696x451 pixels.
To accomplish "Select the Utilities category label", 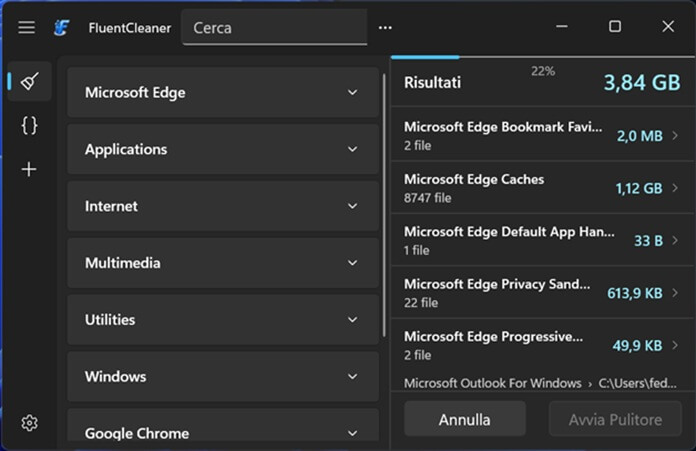I will coord(110,320).
